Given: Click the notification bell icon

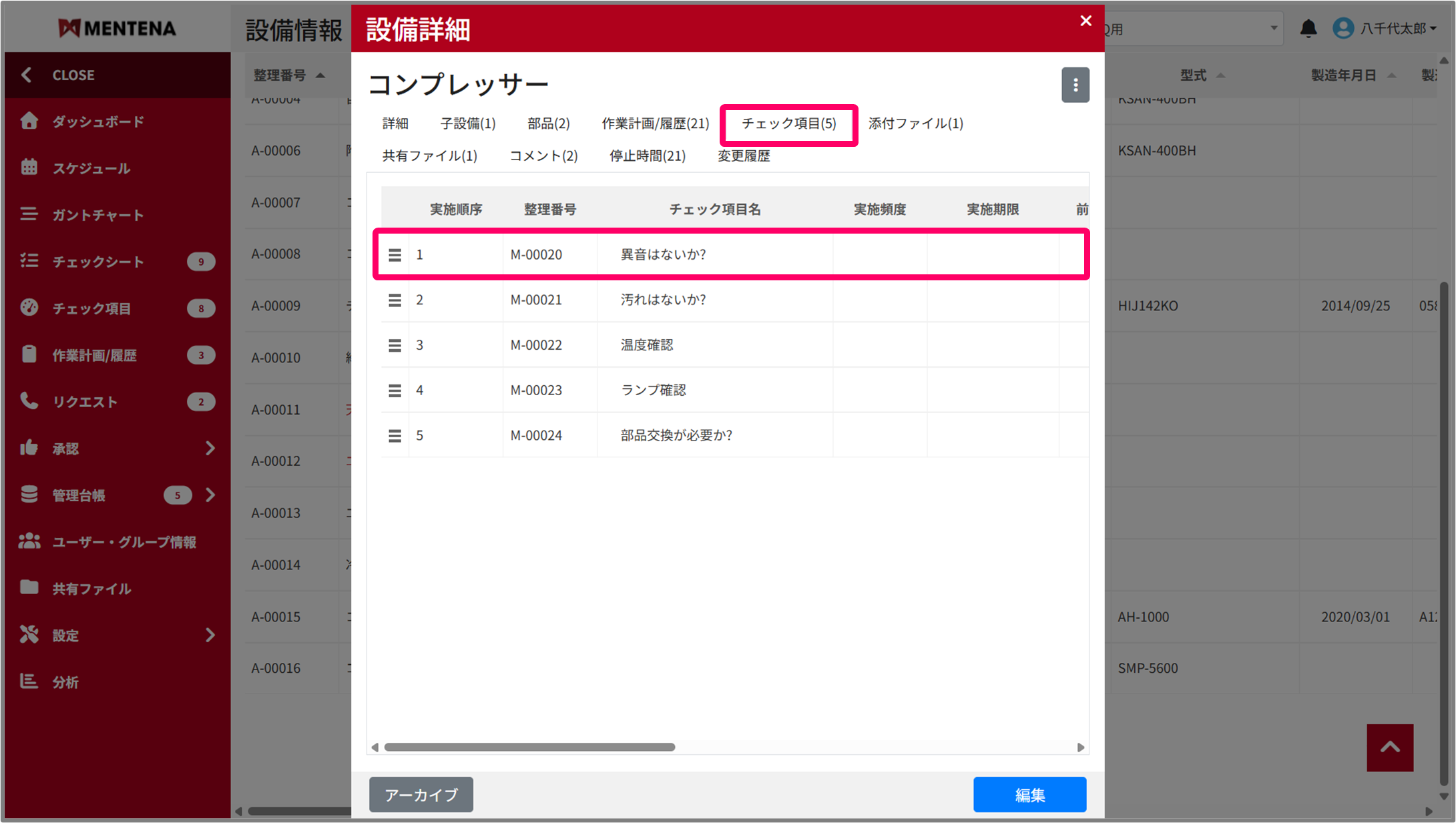Looking at the screenshot, I should point(1308,29).
